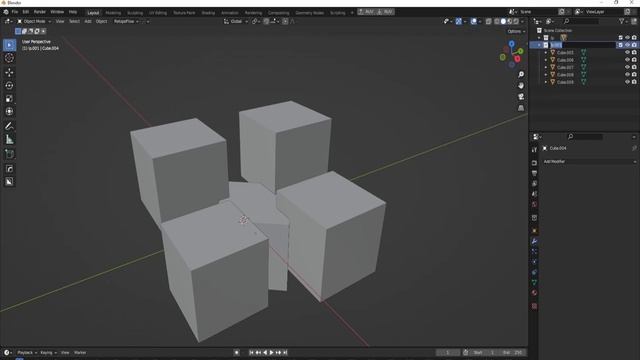640x360 pixels.
Task: Open the Object Data green triangle tab
Action: click(534, 282)
